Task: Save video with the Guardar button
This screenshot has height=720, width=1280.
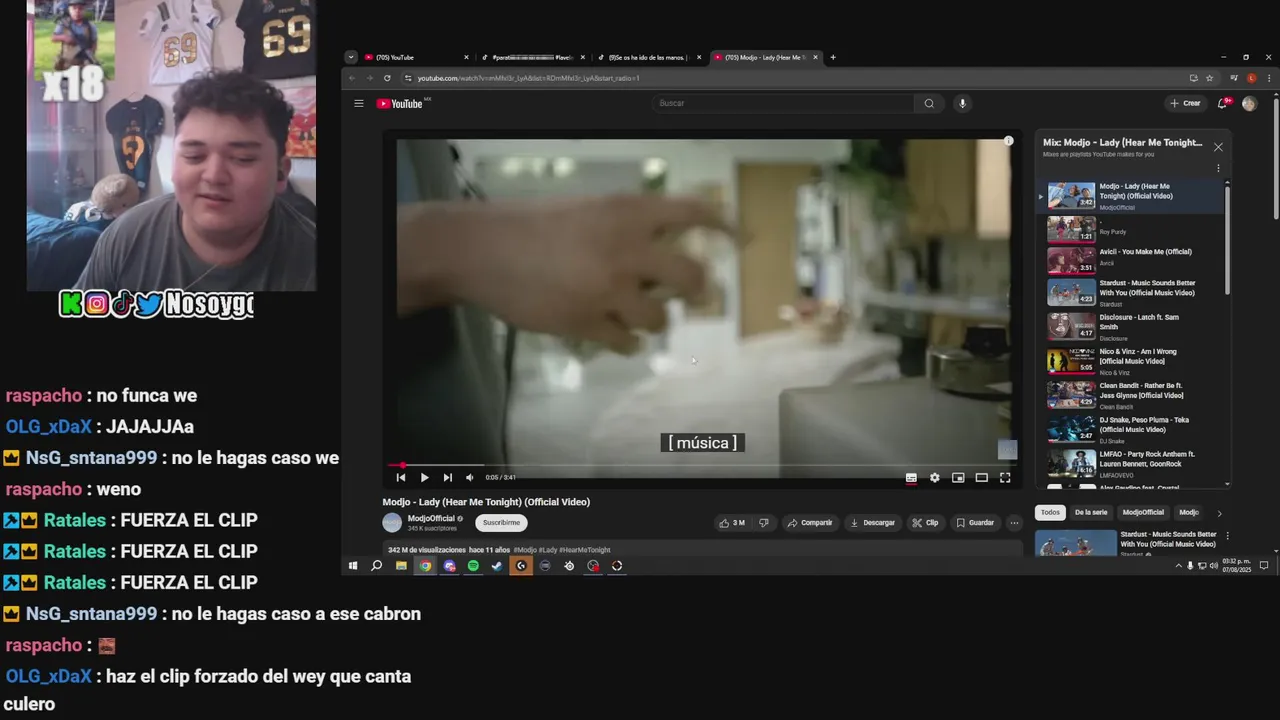Action: coord(975,522)
